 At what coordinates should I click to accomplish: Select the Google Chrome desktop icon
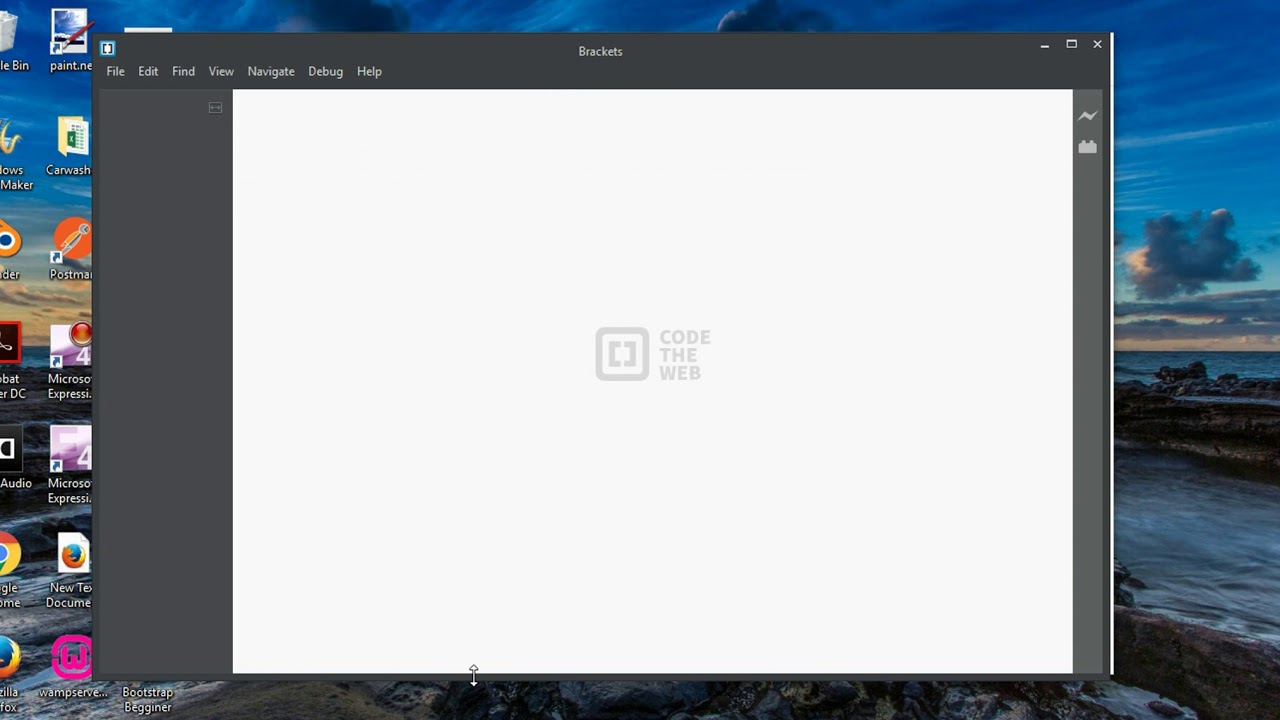[x=10, y=572]
